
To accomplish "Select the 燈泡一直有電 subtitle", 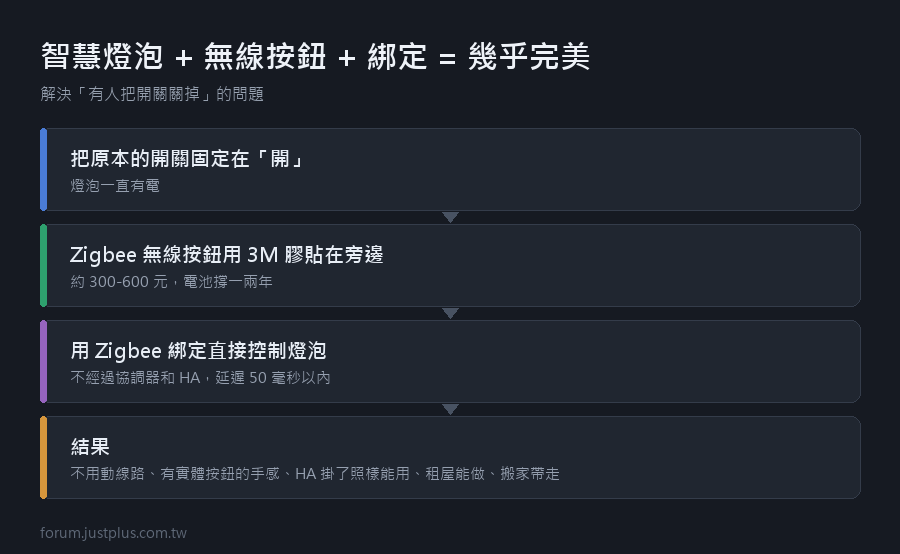I will tap(115, 185).
